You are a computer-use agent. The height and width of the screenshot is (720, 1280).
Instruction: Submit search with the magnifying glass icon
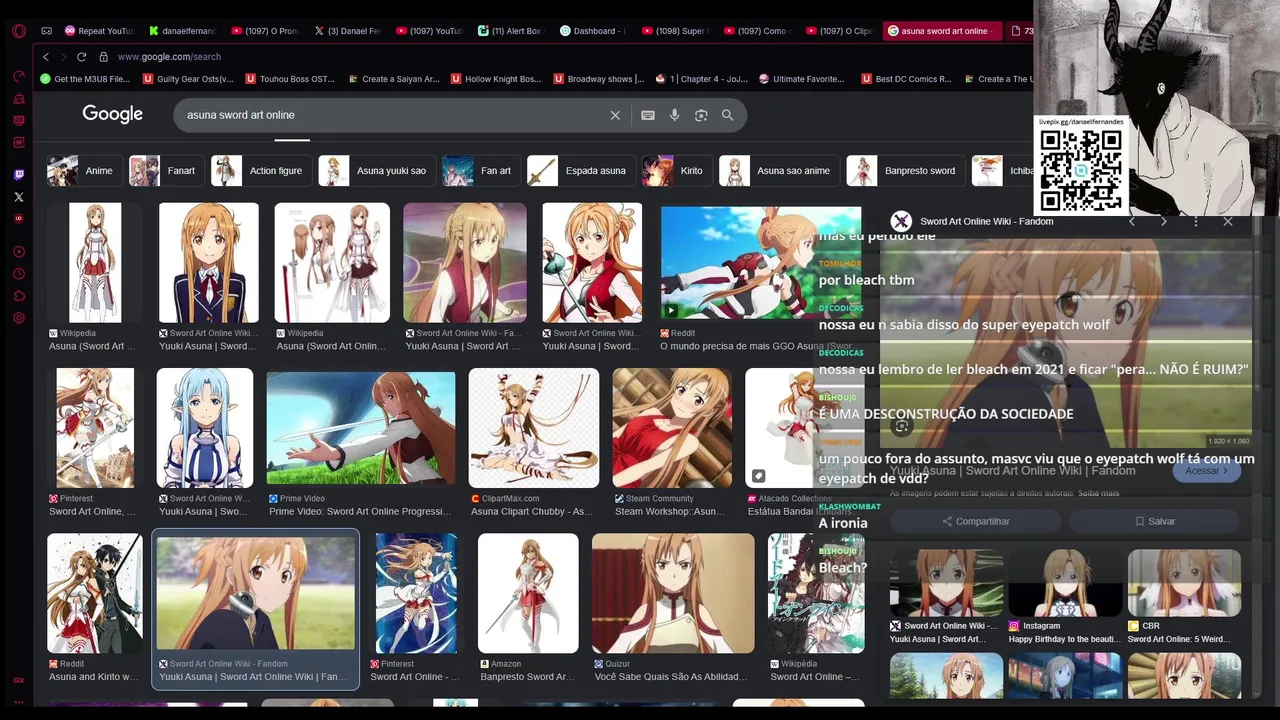[x=728, y=115]
